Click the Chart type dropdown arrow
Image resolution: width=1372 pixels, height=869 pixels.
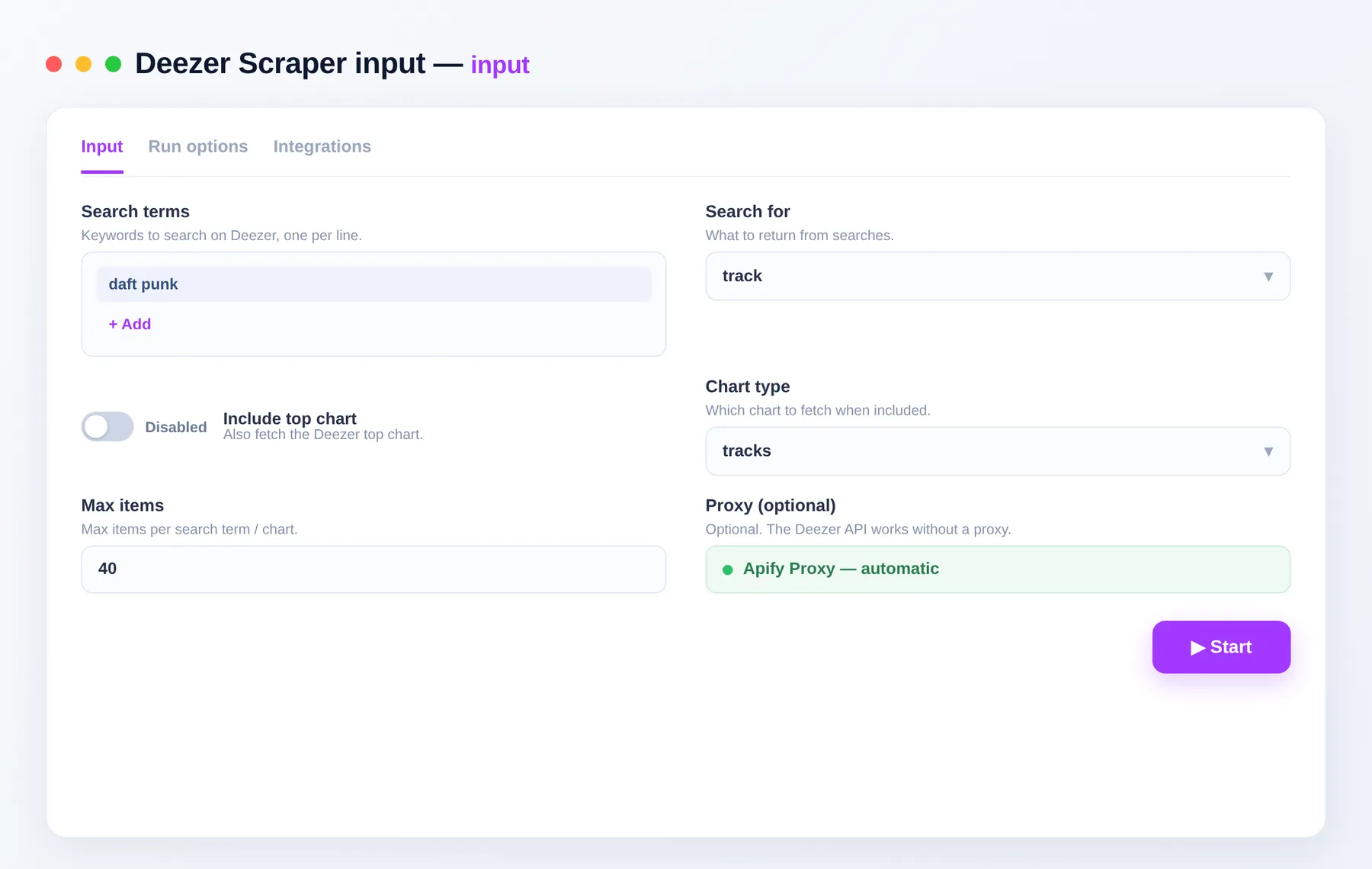point(1268,452)
